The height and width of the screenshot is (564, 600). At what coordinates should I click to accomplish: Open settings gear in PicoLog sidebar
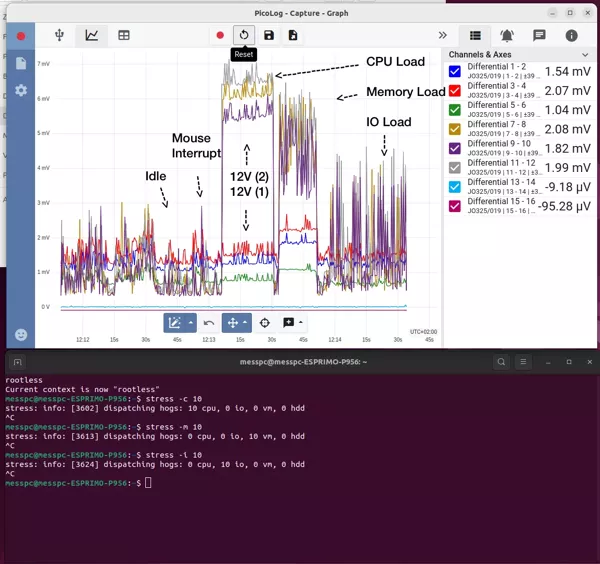tap(21, 90)
